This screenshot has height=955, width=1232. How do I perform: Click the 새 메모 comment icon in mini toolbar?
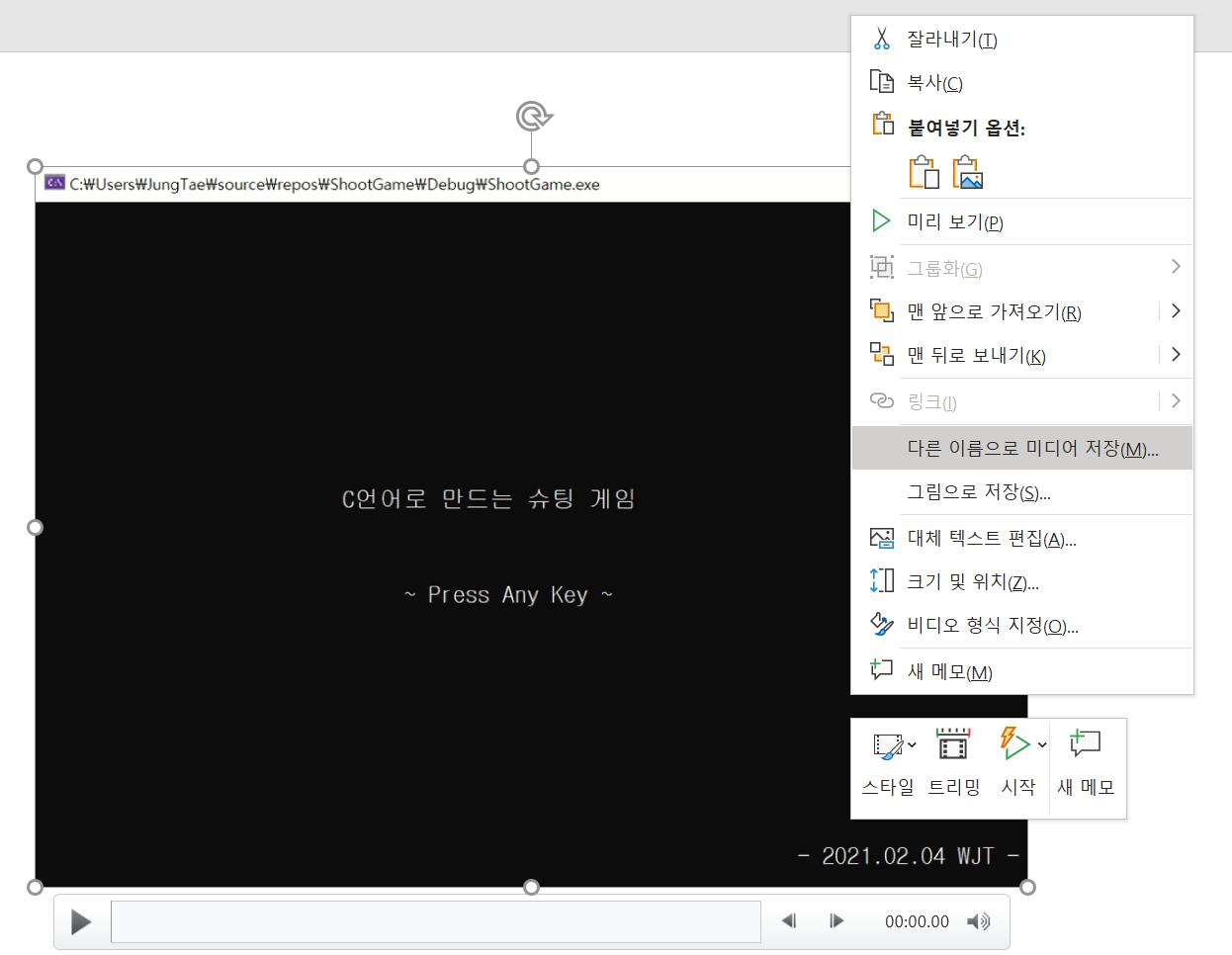[1085, 743]
